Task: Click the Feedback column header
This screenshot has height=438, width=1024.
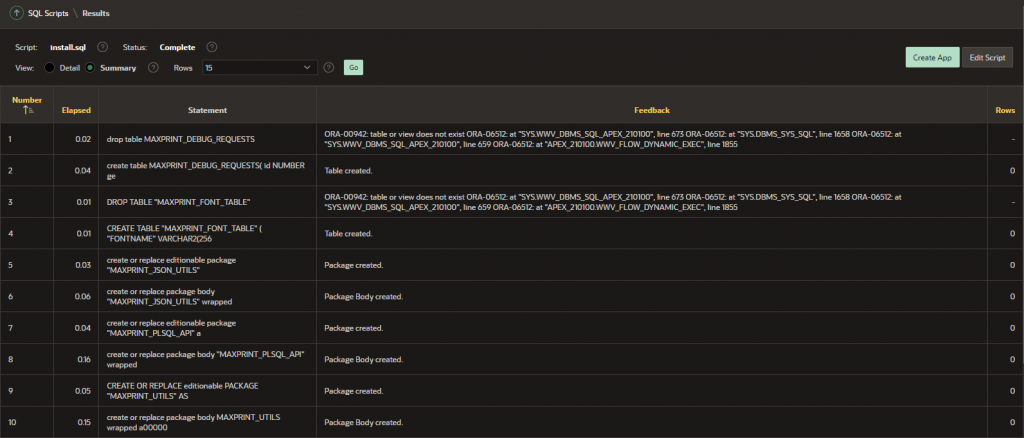Action: (651, 109)
